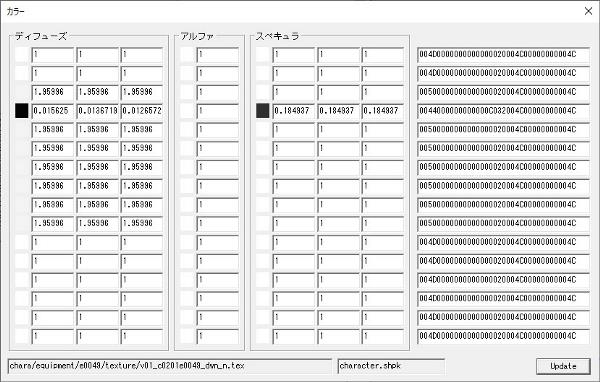The width and height of the screenshot is (600, 382).
Task: Click the texture path field ending dwn_n.tex
Action: [x=170, y=366]
